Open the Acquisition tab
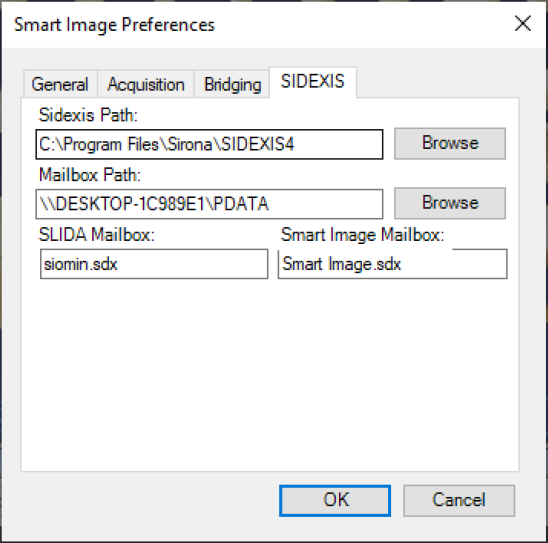This screenshot has width=548, height=543. coord(146,84)
